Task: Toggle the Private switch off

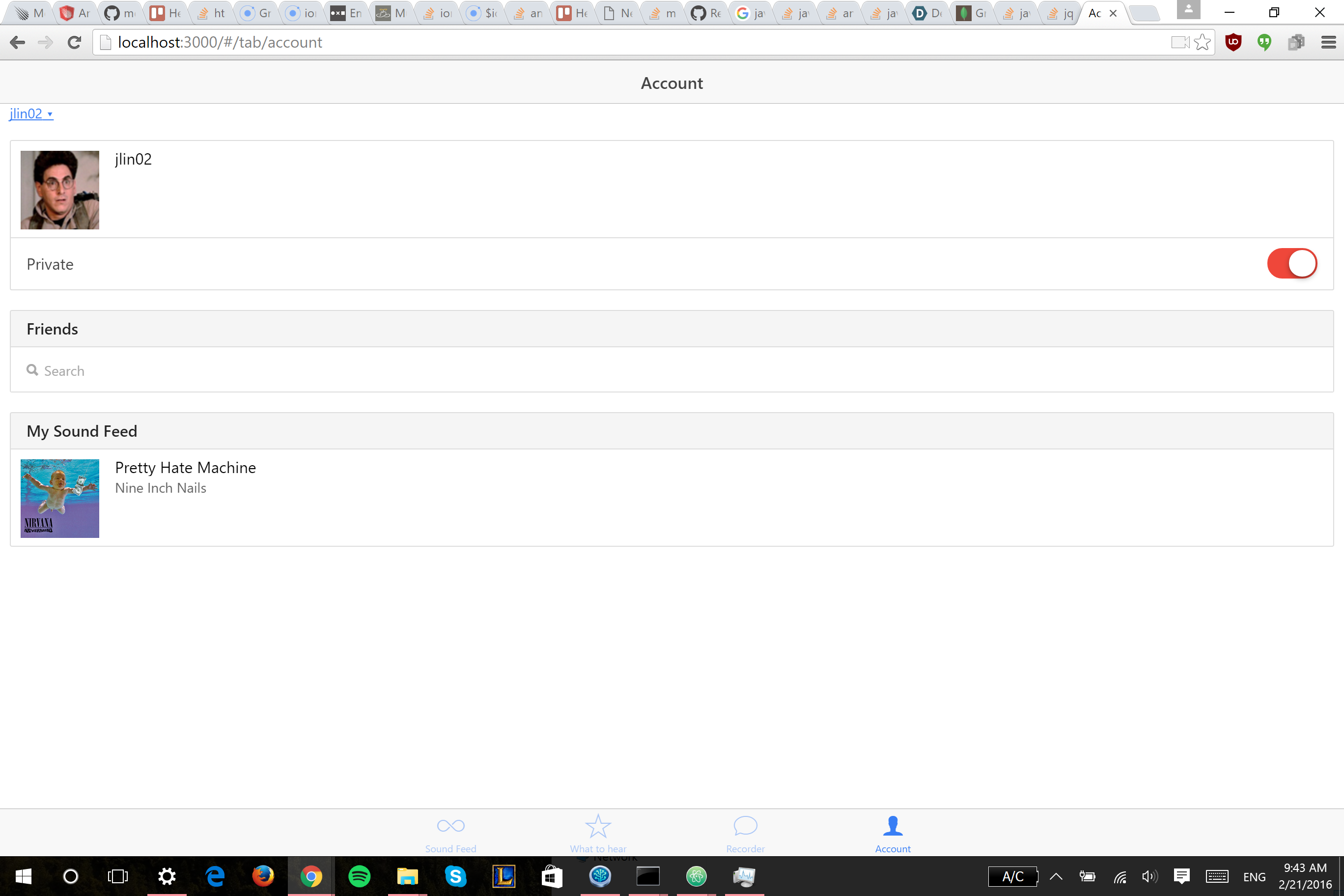Action: tap(1291, 264)
